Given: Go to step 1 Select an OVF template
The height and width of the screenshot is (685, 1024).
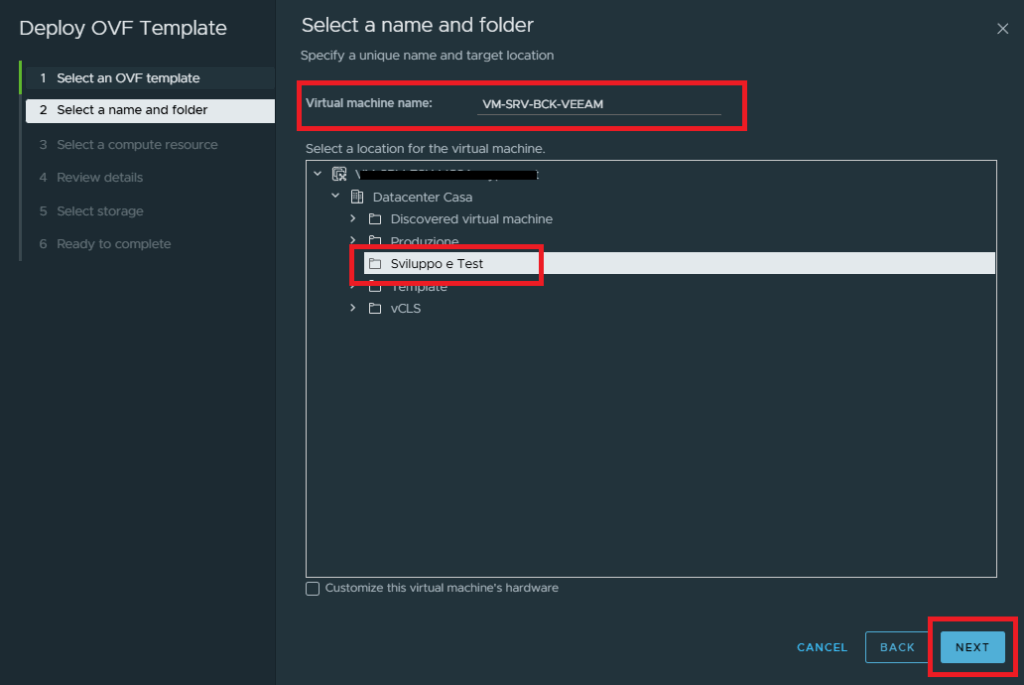Looking at the screenshot, I should pyautogui.click(x=128, y=78).
